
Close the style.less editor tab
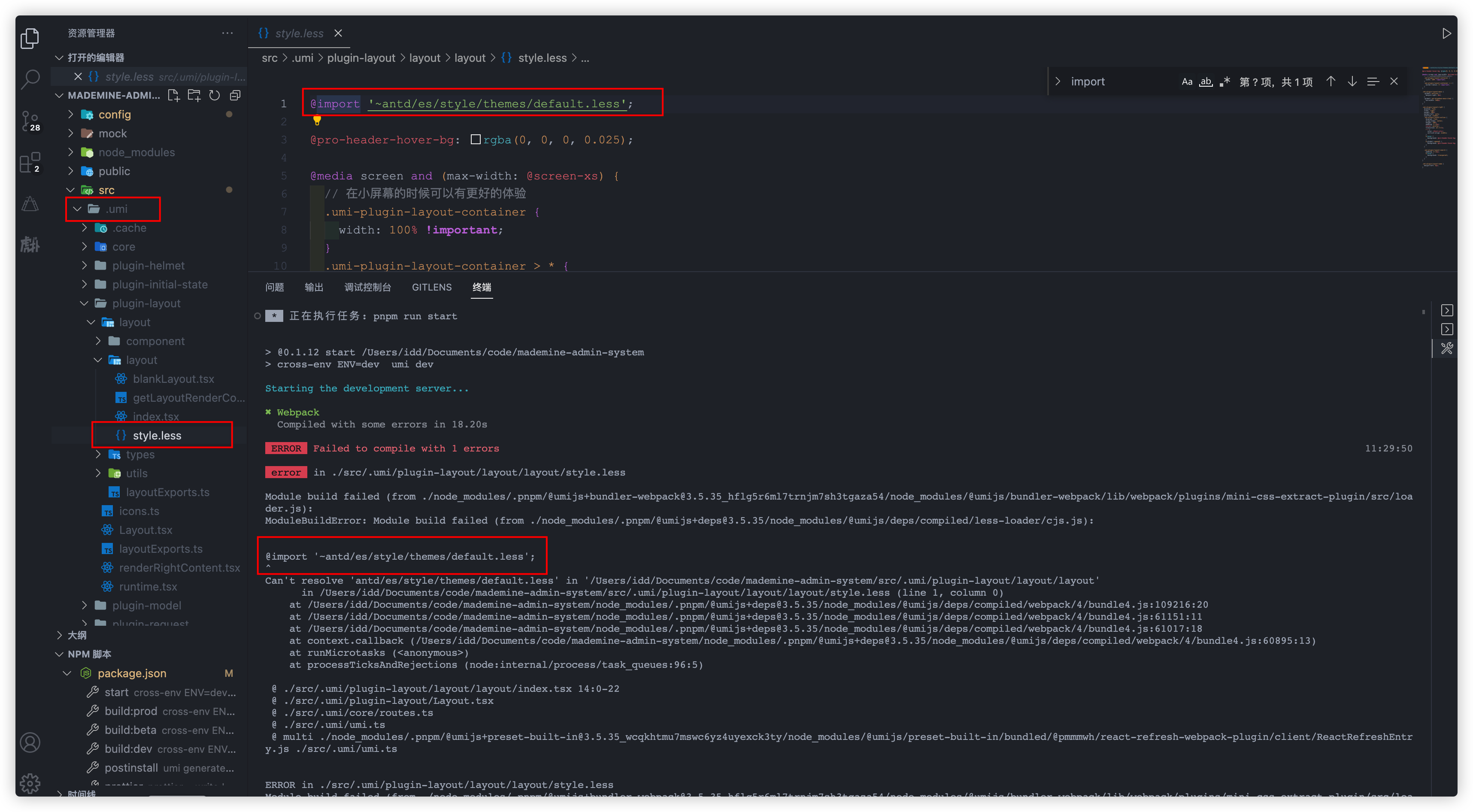[338, 33]
